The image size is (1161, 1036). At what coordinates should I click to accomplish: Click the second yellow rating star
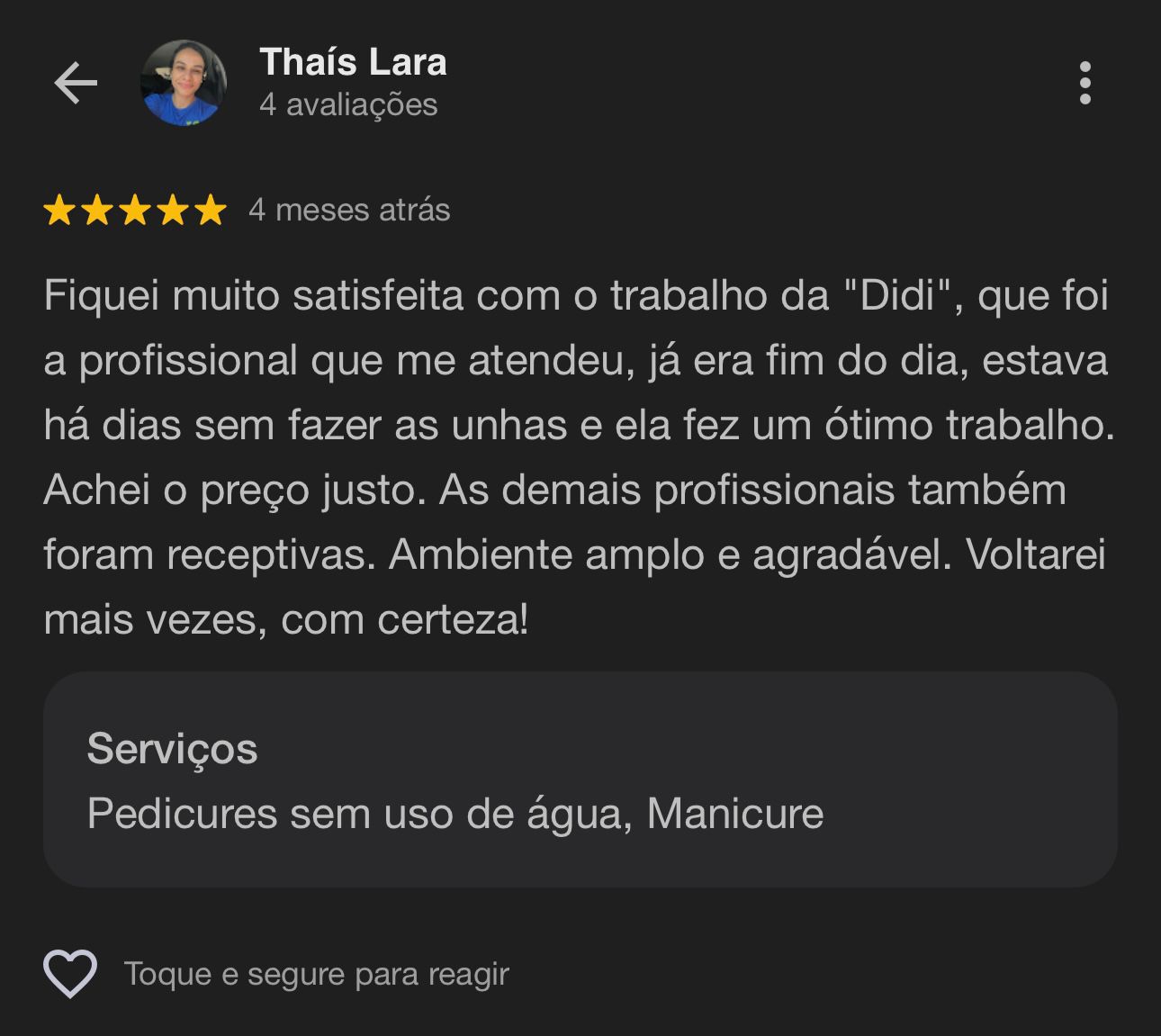pos(97,210)
